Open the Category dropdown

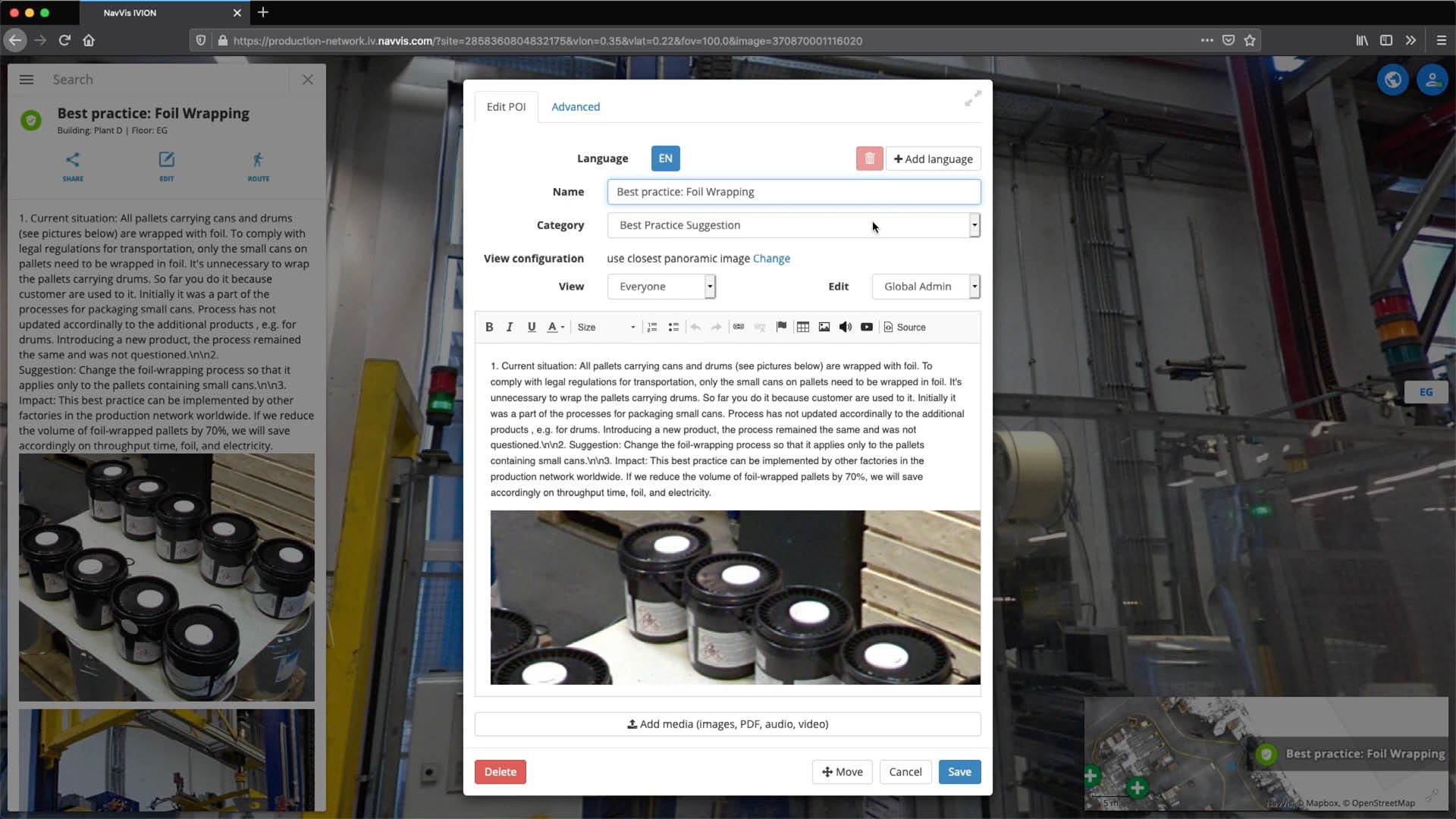coord(974,225)
